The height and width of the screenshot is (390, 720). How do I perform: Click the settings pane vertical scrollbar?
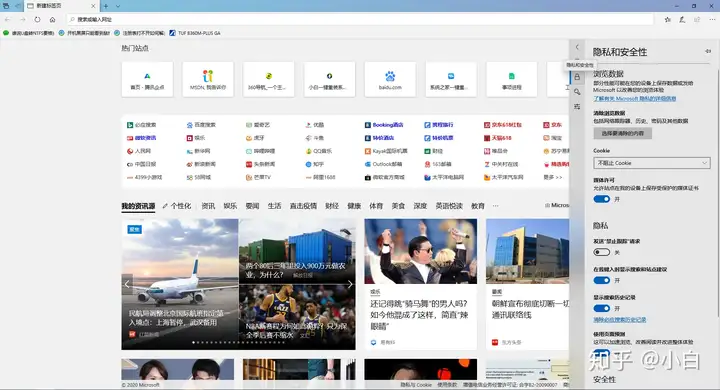point(718,193)
